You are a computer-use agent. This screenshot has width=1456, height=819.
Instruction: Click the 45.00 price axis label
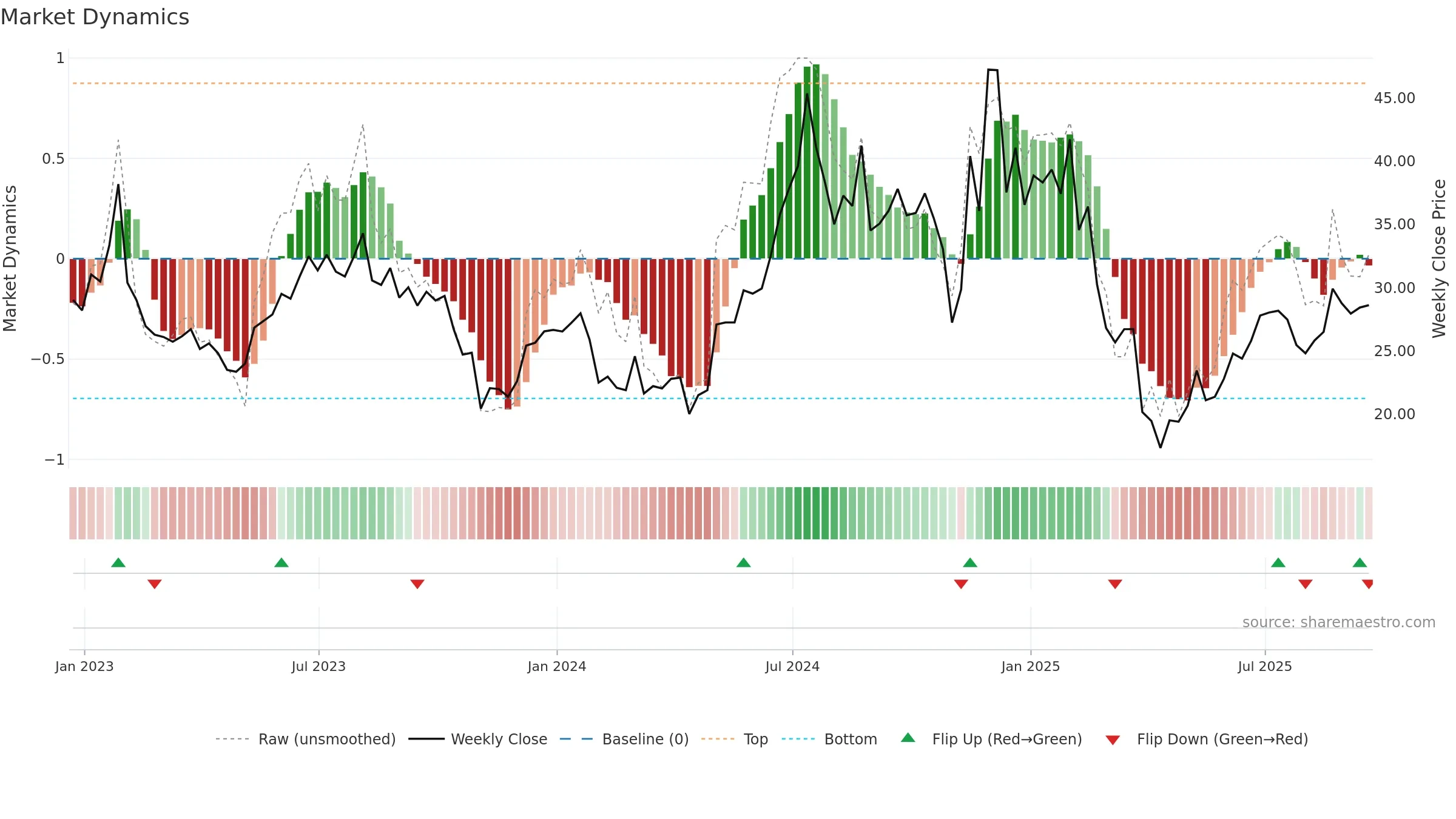[x=1395, y=98]
